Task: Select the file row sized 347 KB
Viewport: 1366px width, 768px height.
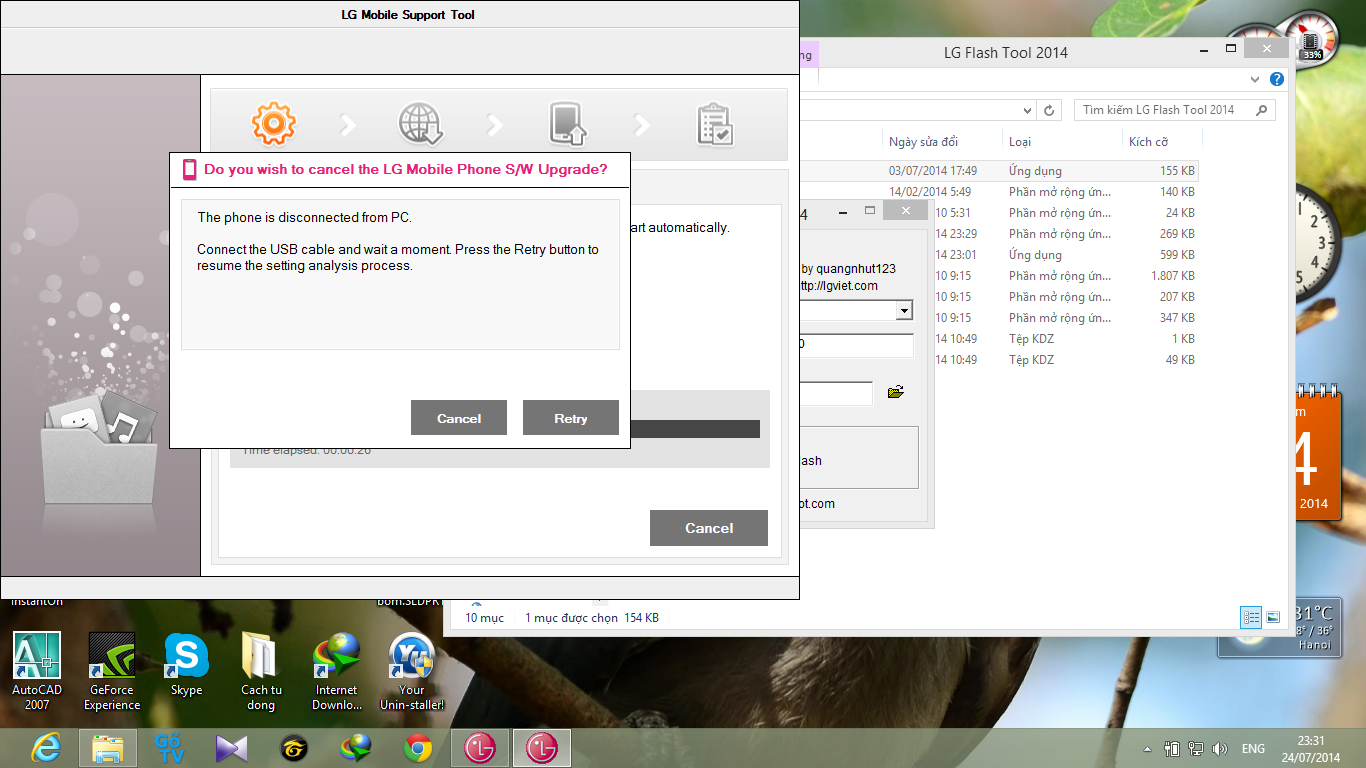Action: click(1065, 318)
